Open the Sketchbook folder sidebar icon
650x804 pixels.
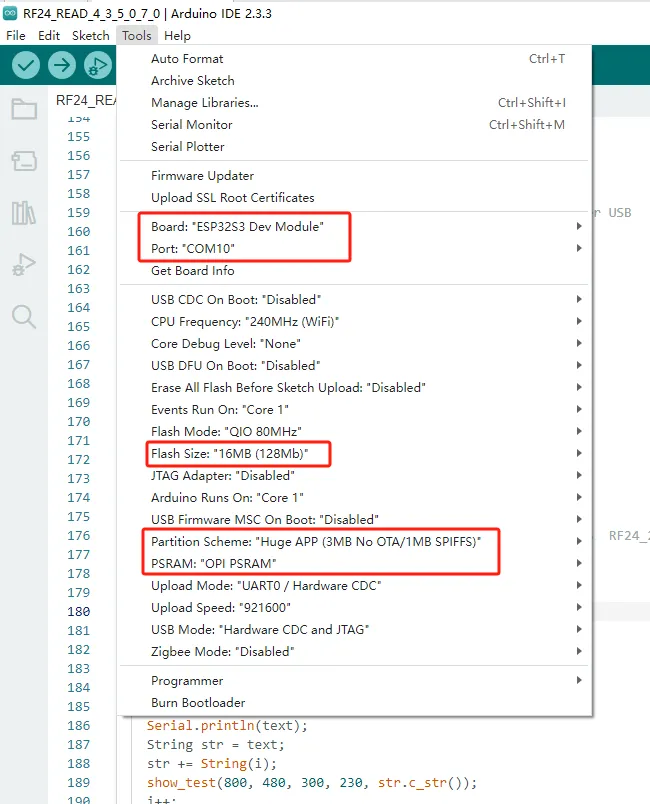(24, 109)
